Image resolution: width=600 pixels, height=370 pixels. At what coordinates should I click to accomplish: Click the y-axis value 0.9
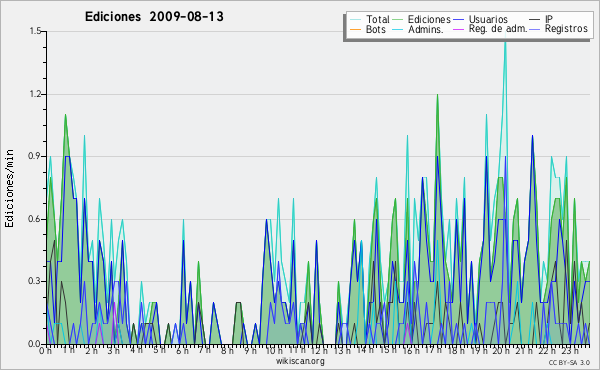click(x=35, y=156)
